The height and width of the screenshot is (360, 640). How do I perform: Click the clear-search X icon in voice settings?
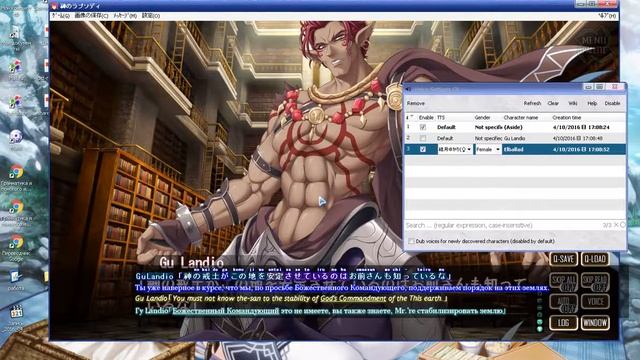(616, 225)
